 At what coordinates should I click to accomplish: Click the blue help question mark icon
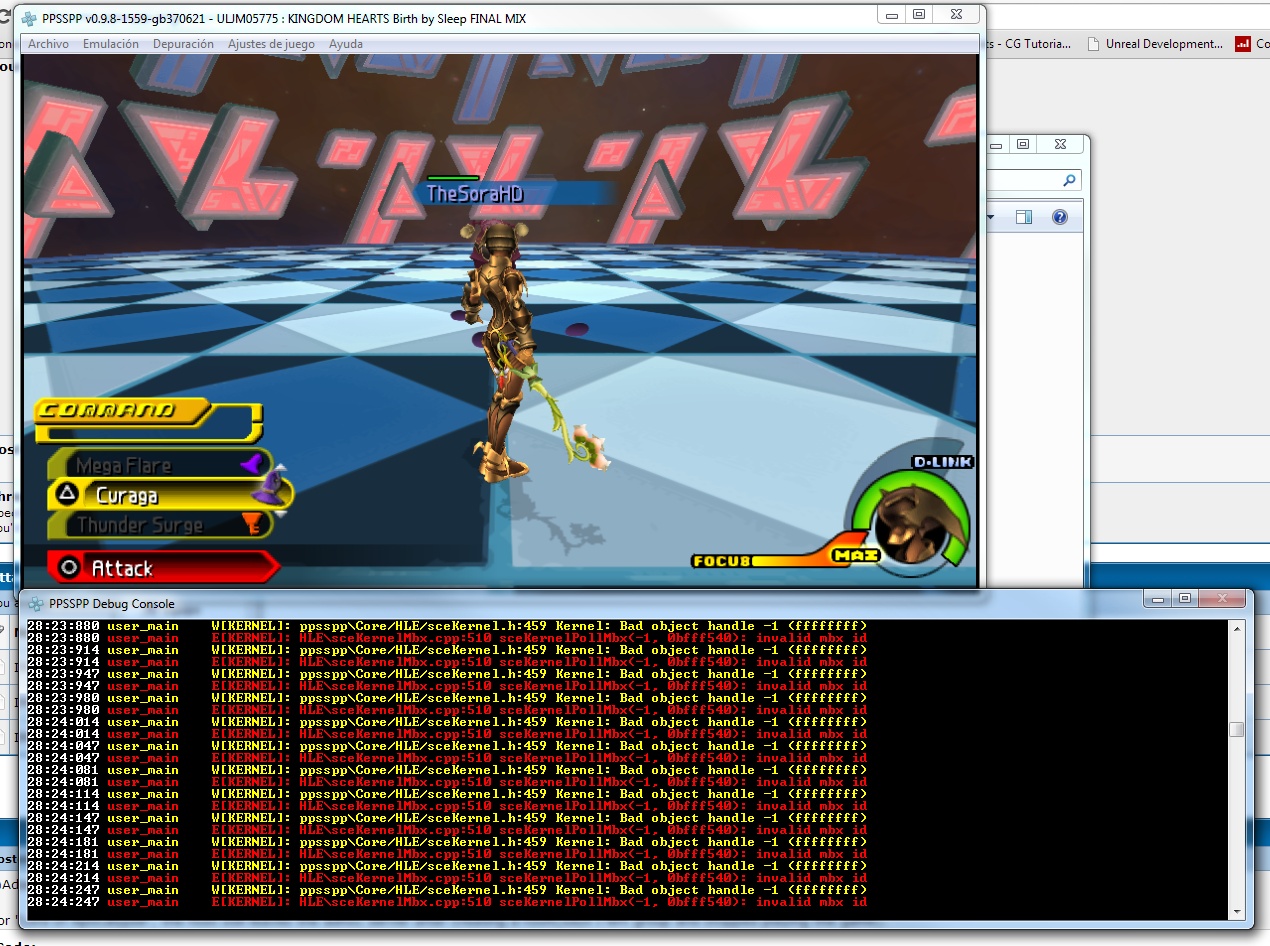1060,217
